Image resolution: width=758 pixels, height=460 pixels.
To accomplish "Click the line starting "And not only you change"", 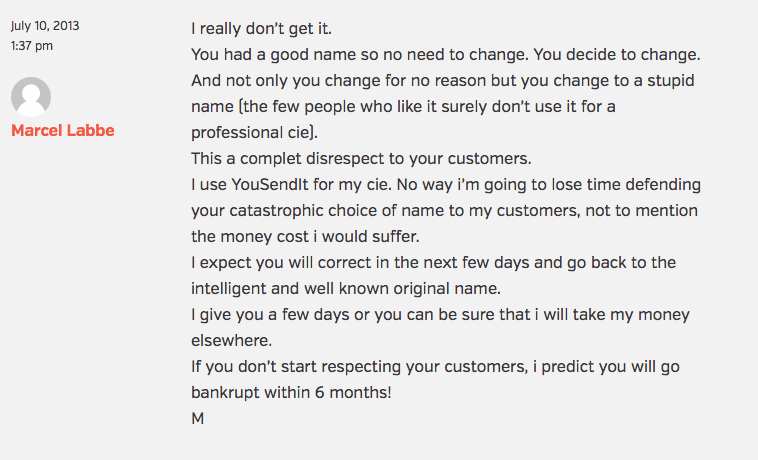I will (444, 81).
